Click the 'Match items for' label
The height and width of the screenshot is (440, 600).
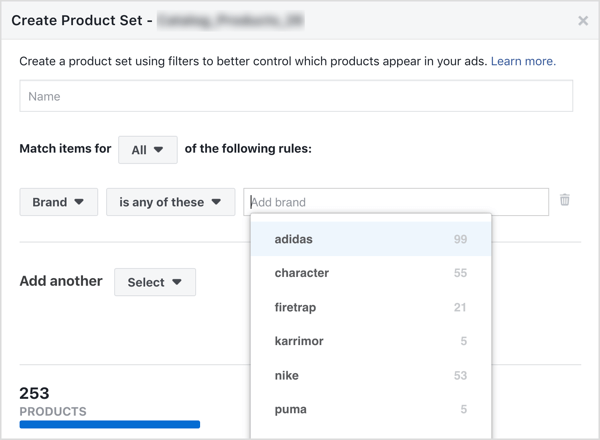(65, 148)
